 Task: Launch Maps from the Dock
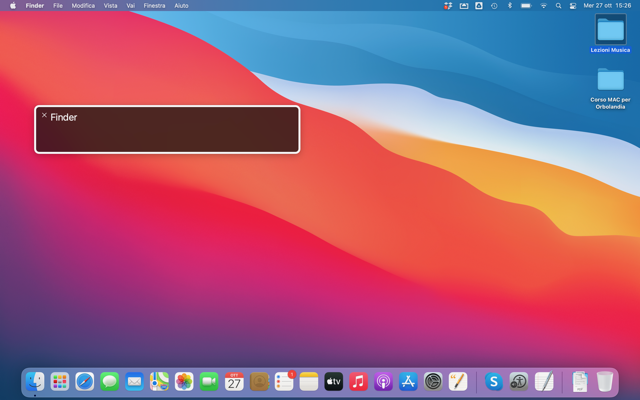159,382
